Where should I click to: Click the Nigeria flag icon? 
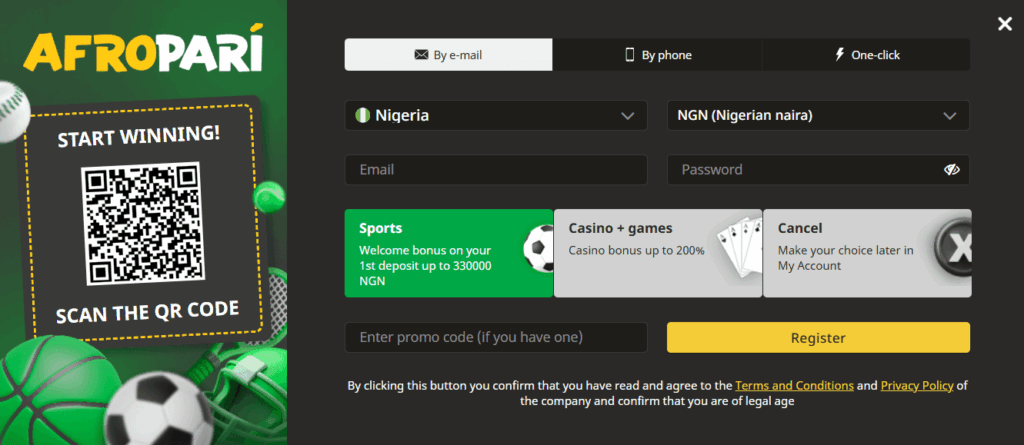coord(362,115)
